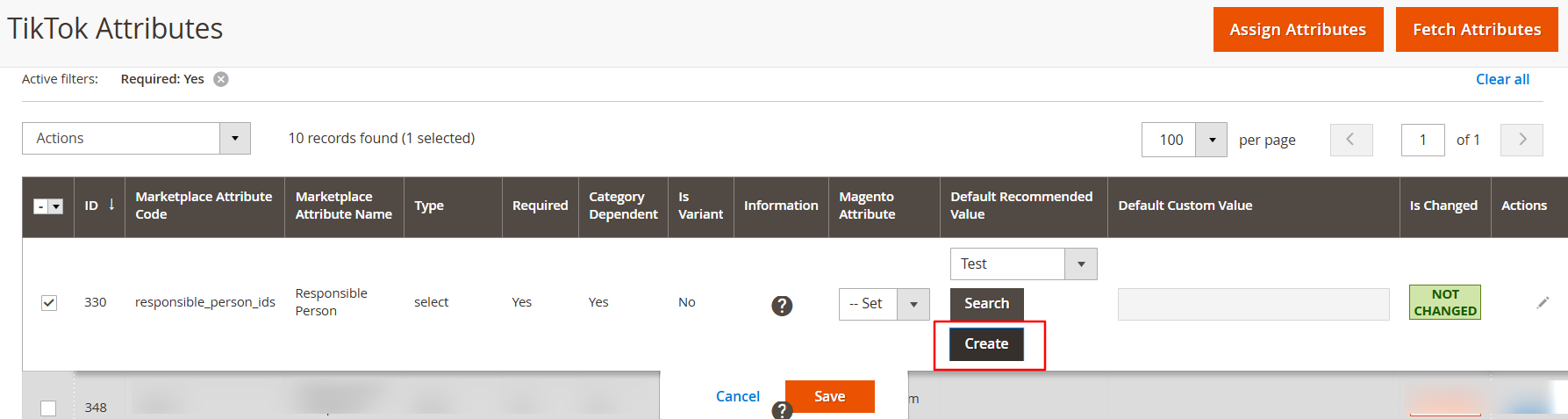The height and width of the screenshot is (419, 1568).
Task: Go to the previous page arrow
Action: point(1350,140)
